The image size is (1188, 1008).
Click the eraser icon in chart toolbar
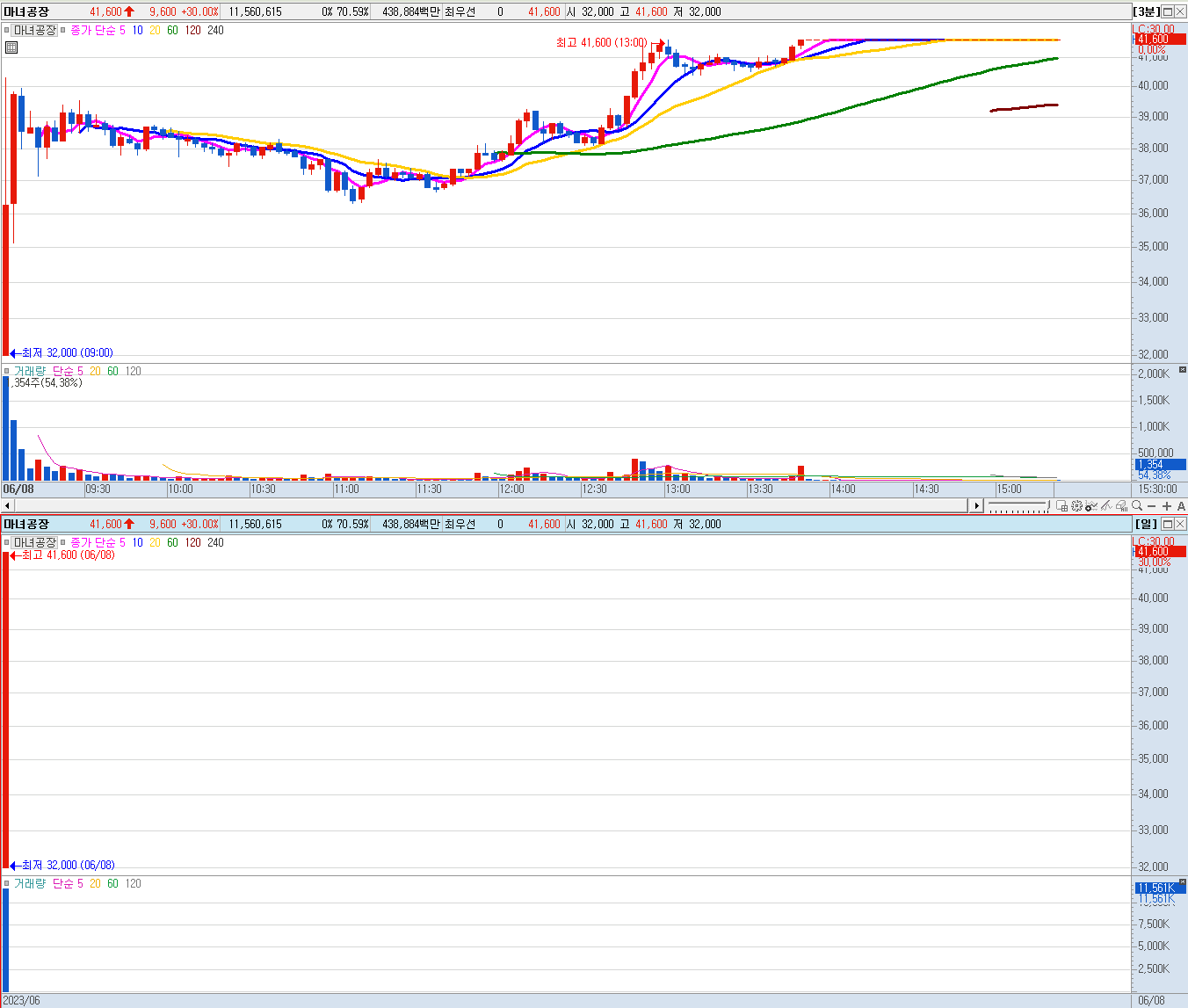click(x=1121, y=506)
